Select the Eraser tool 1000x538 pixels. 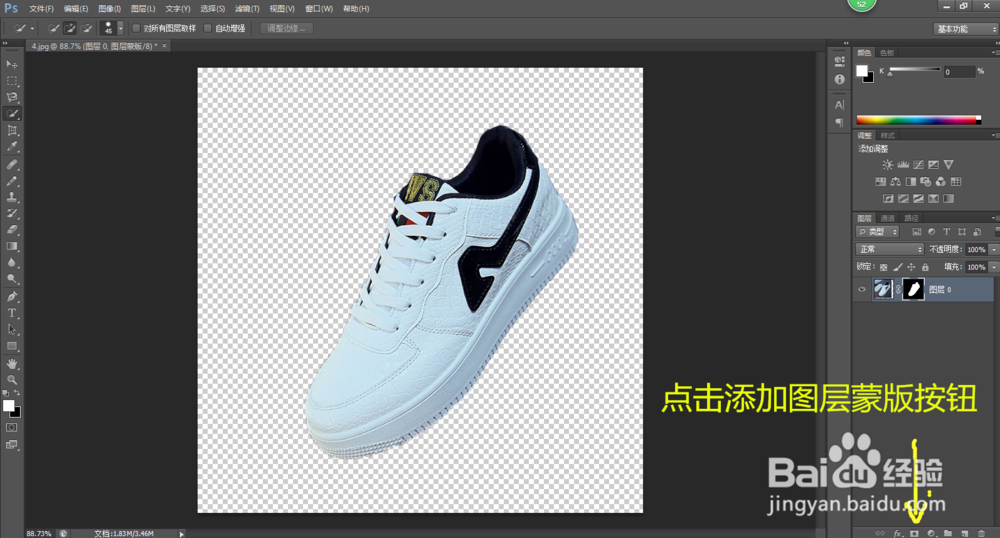[11, 229]
